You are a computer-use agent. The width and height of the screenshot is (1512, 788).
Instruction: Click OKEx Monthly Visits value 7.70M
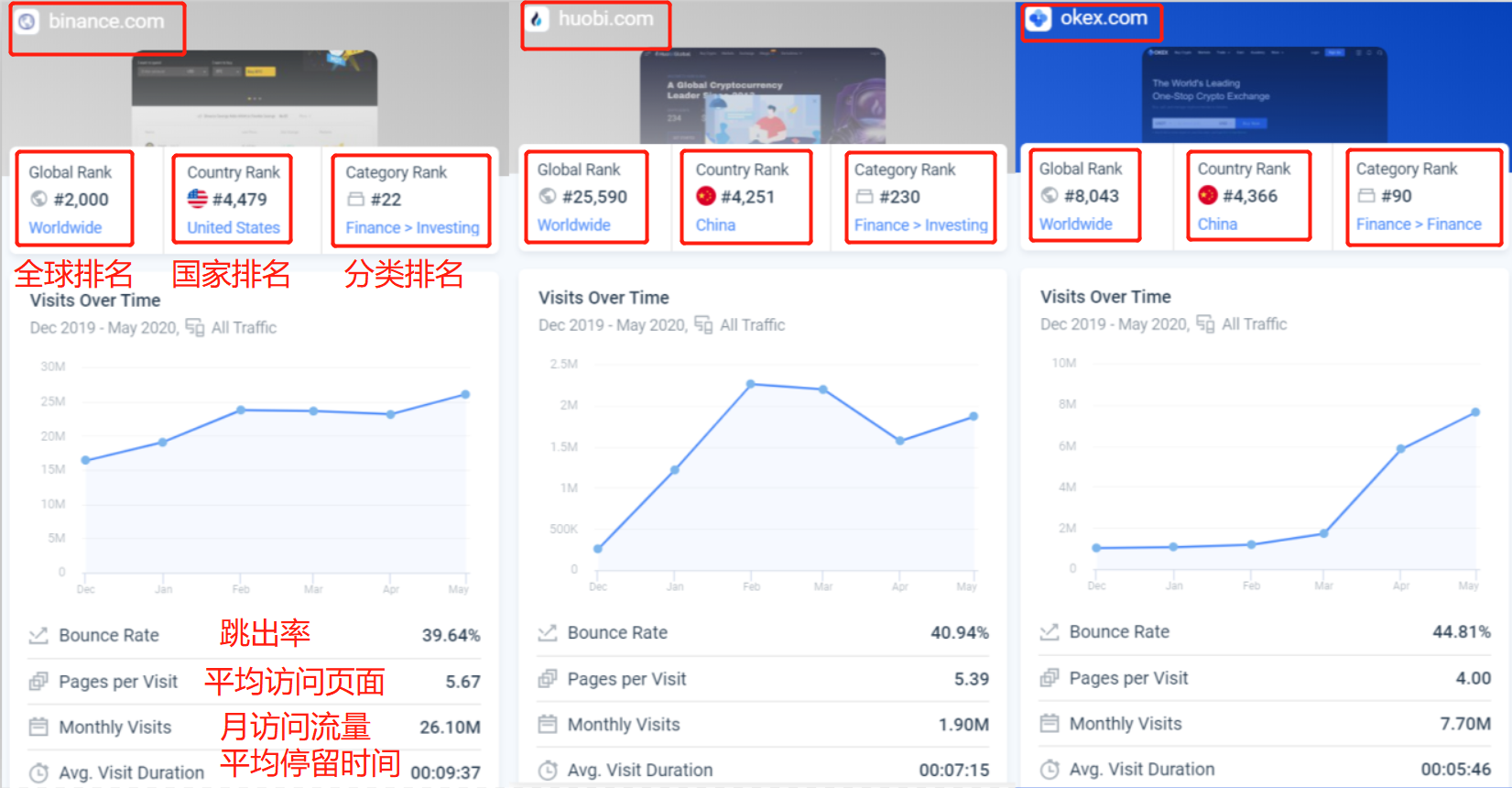(x=1465, y=724)
